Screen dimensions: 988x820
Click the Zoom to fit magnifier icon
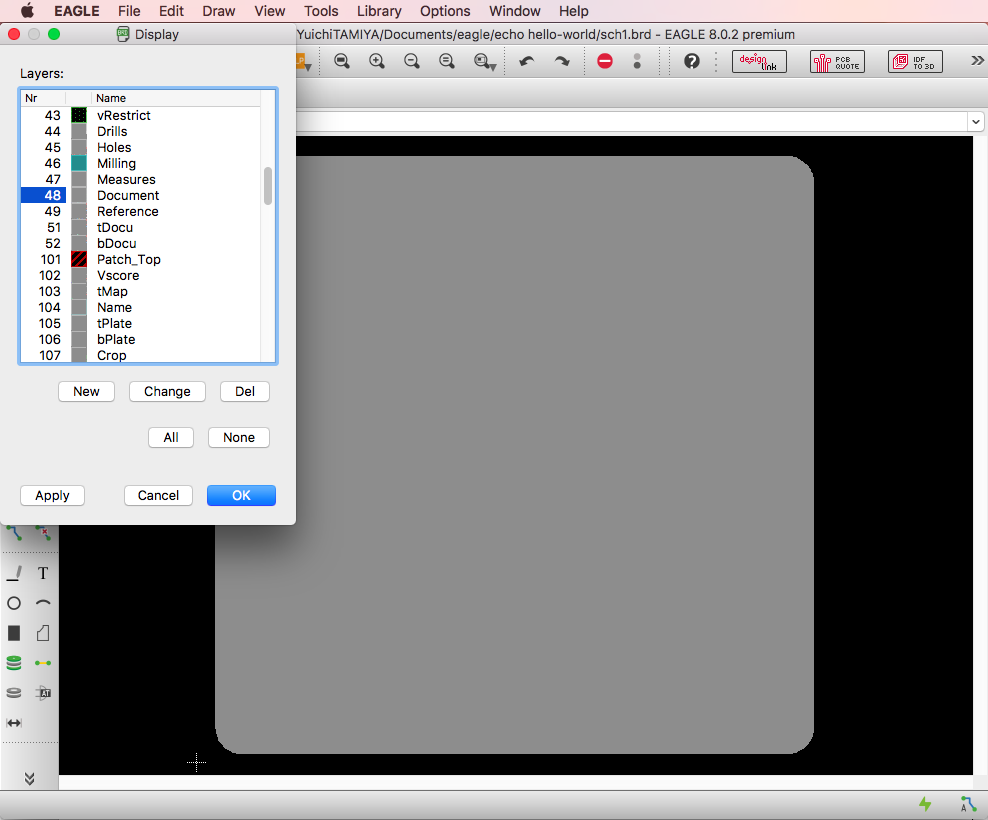pos(342,61)
